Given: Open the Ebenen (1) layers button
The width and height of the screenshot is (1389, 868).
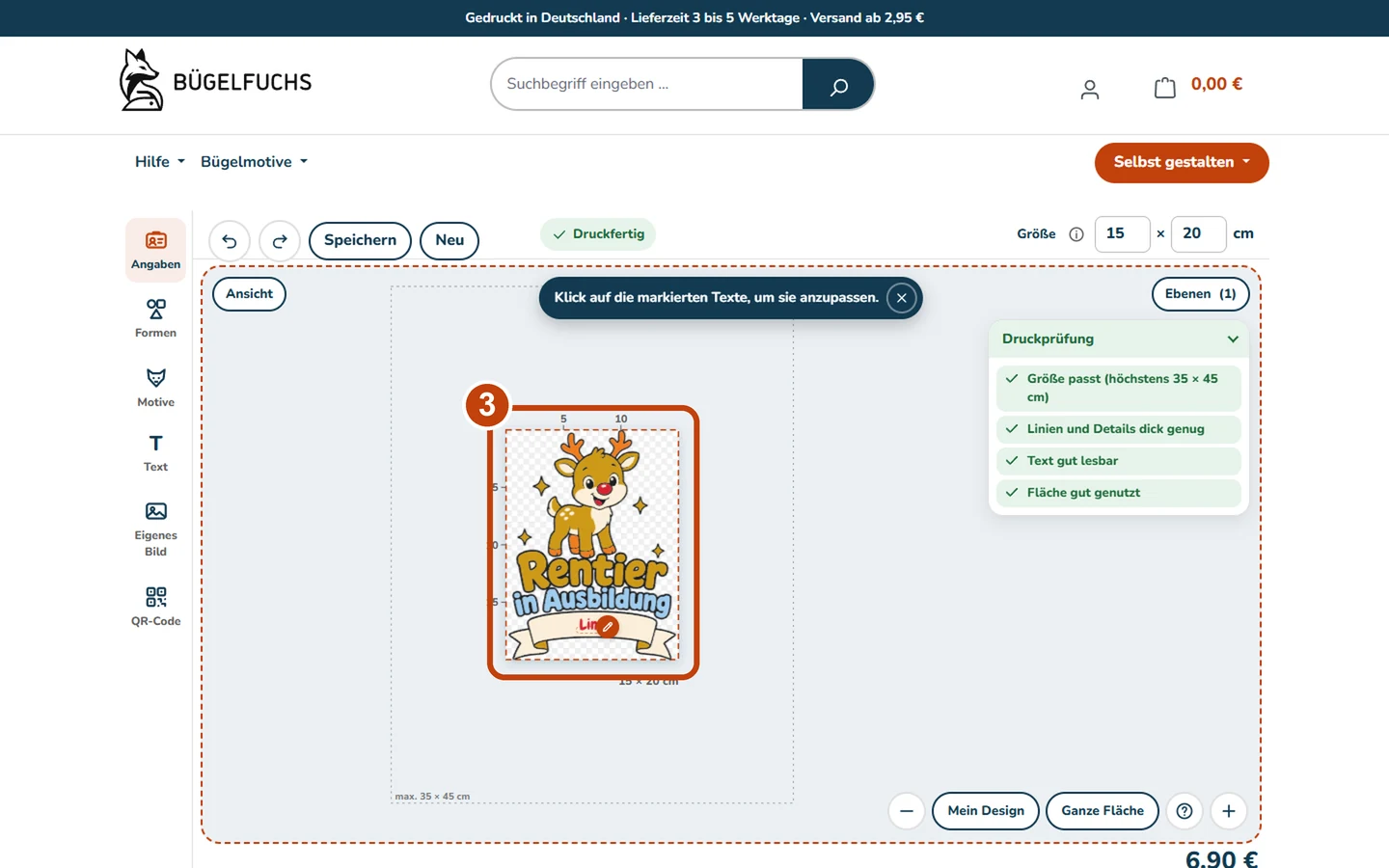Looking at the screenshot, I should (x=1200, y=294).
